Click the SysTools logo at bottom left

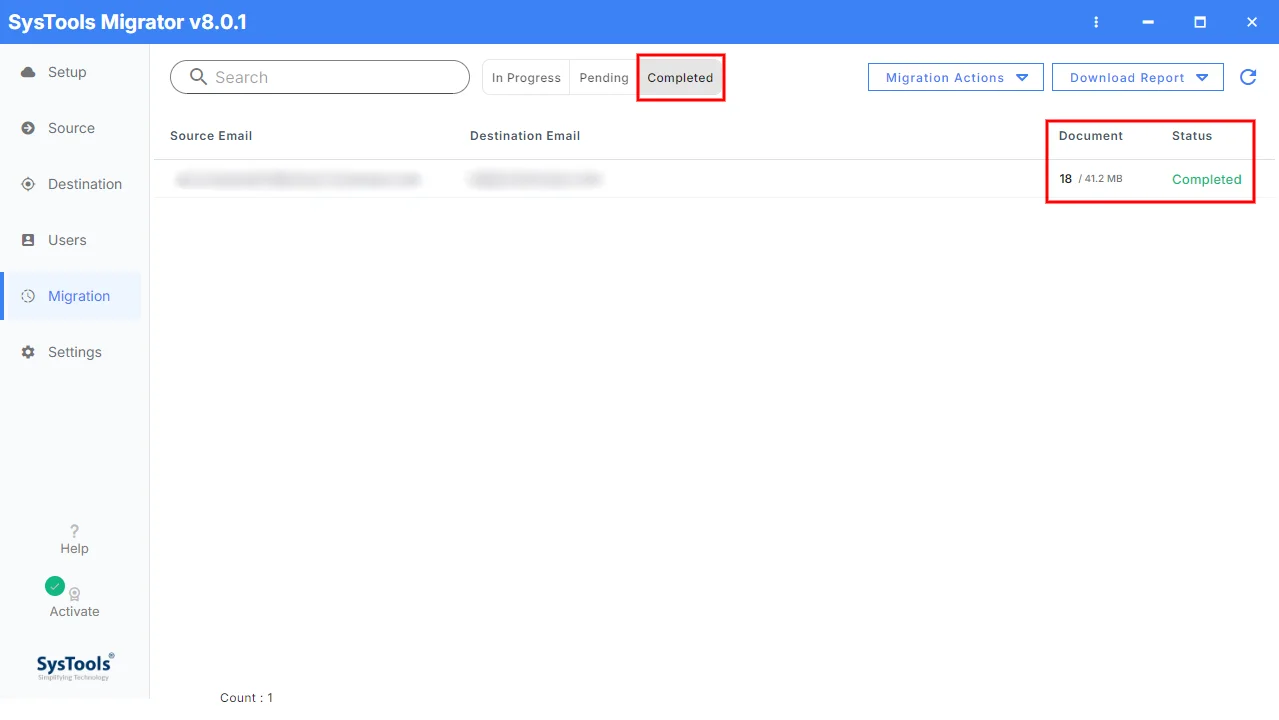pos(75,666)
